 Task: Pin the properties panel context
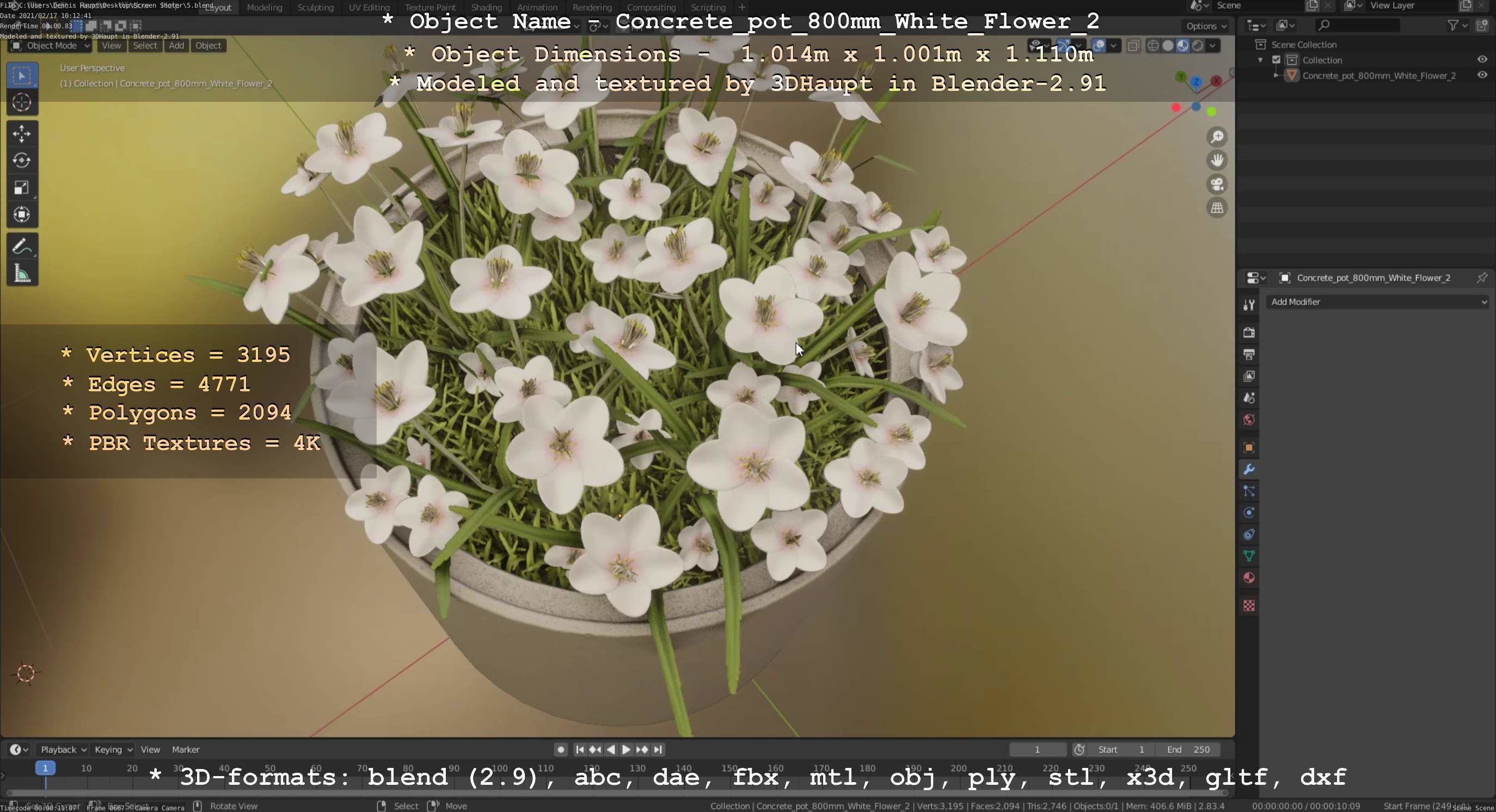pos(1481,278)
